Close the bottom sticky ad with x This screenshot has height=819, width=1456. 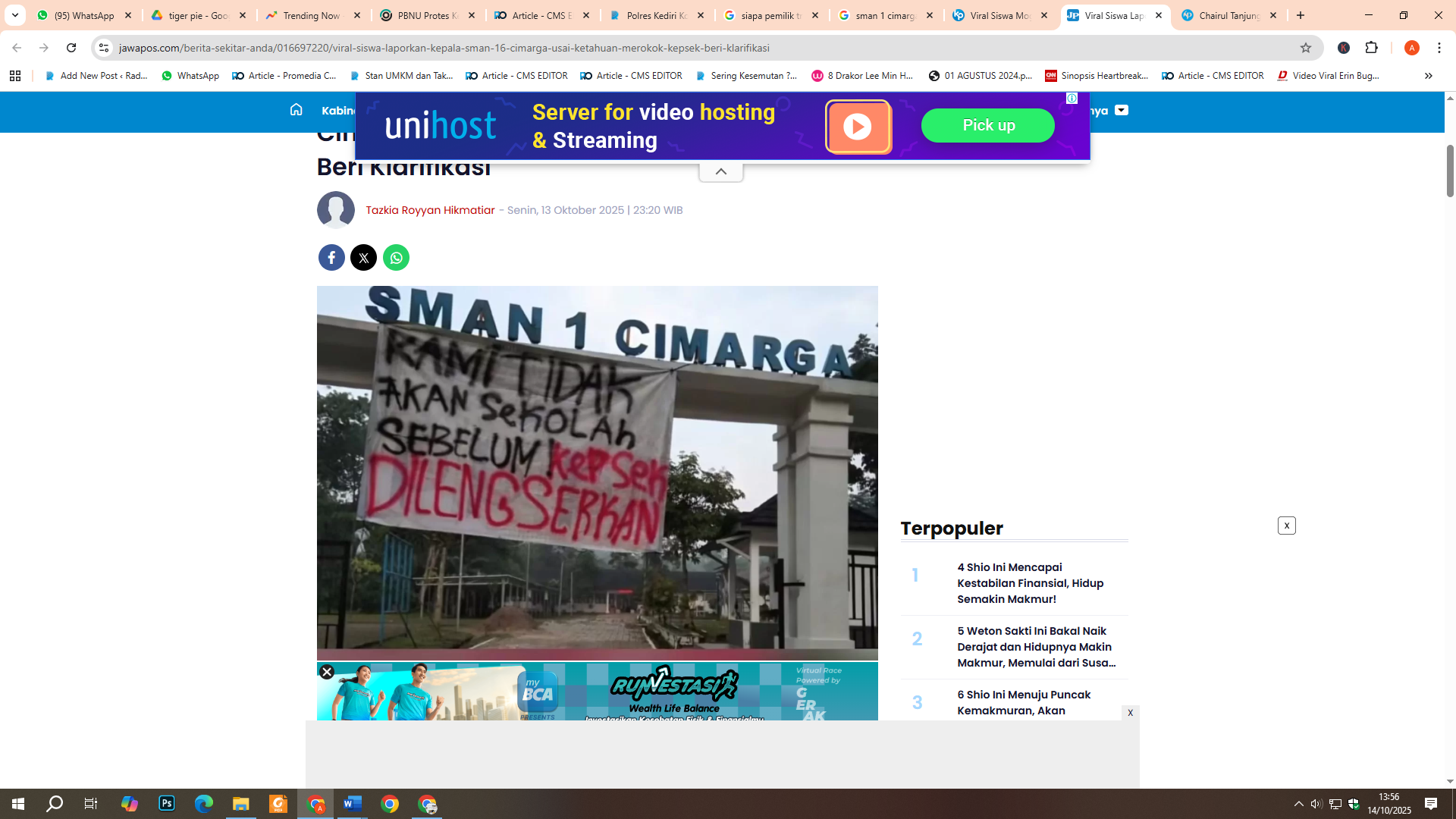pyautogui.click(x=1130, y=713)
